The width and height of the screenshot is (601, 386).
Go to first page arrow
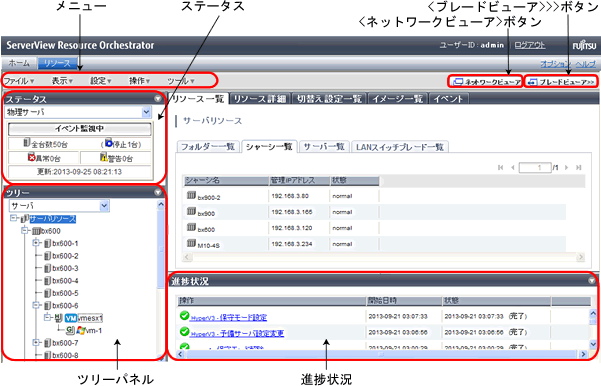(x=500, y=168)
